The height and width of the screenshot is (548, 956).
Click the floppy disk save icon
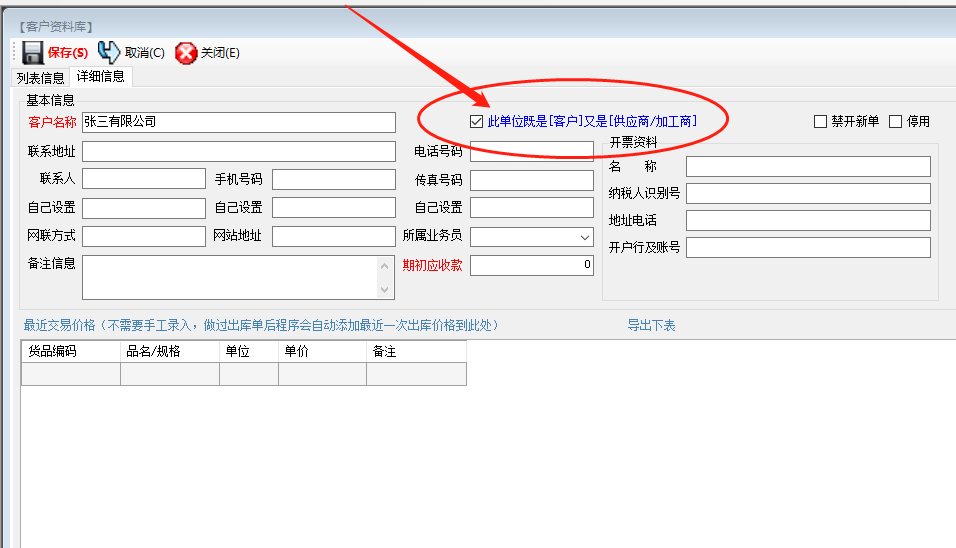33,52
